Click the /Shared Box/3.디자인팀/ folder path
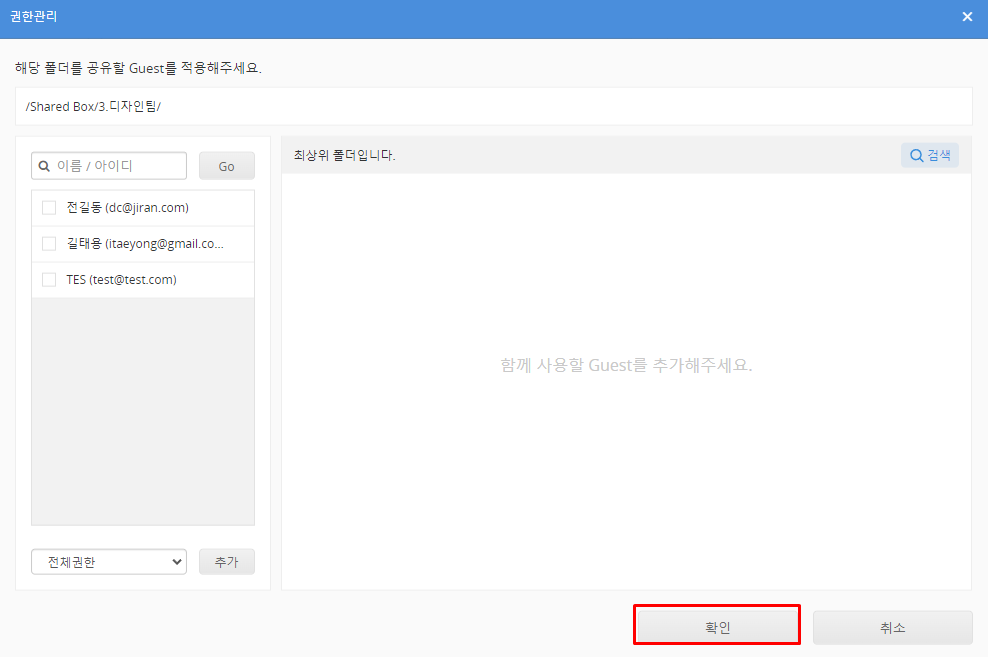 pos(93,105)
